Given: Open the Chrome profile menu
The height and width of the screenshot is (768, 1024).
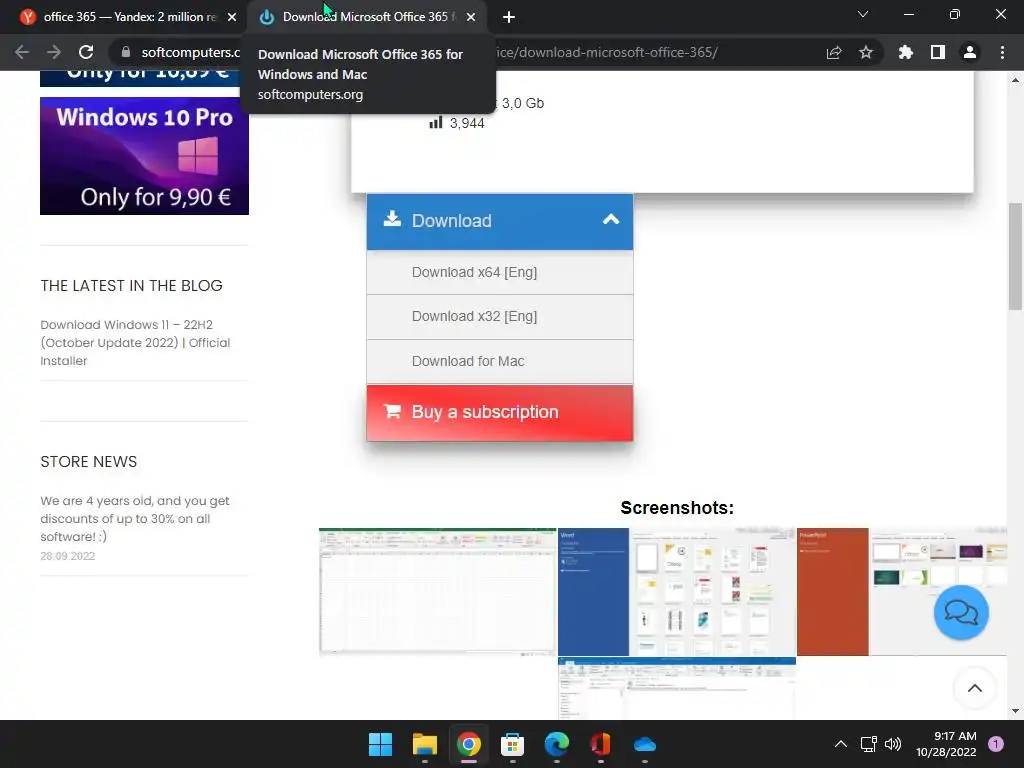Looking at the screenshot, I should [x=970, y=52].
